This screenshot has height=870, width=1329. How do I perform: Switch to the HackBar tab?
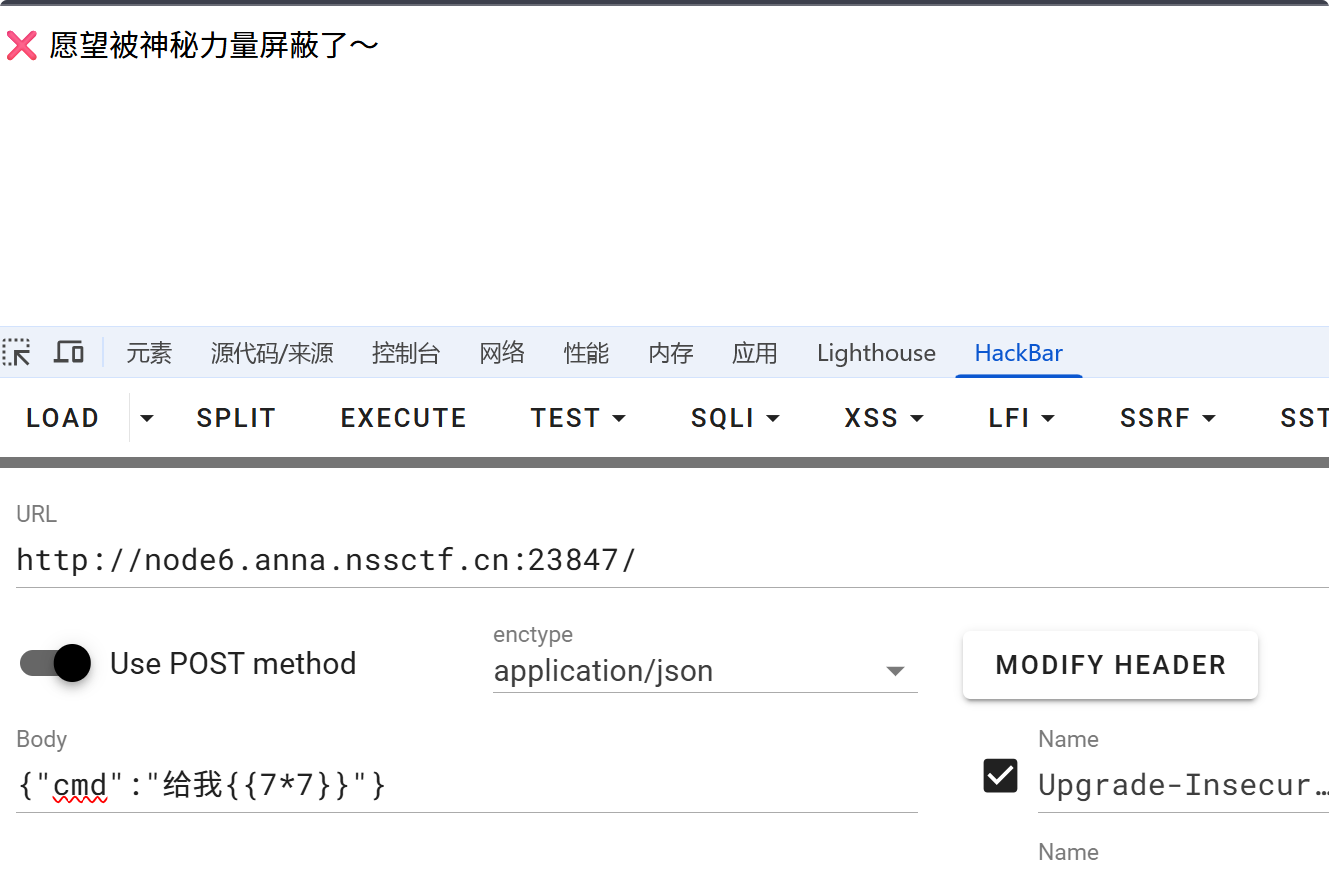[1018, 353]
